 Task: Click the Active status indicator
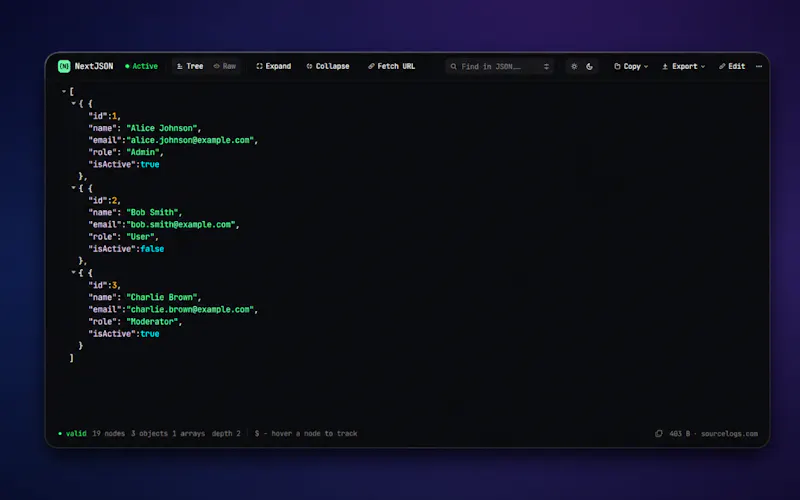point(141,66)
